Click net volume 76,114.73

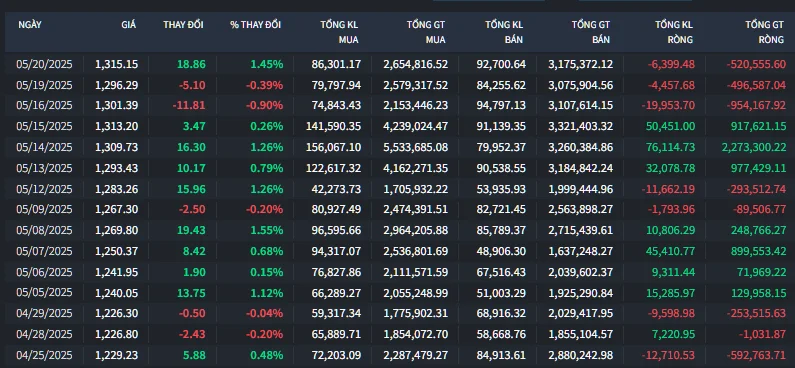click(x=671, y=147)
